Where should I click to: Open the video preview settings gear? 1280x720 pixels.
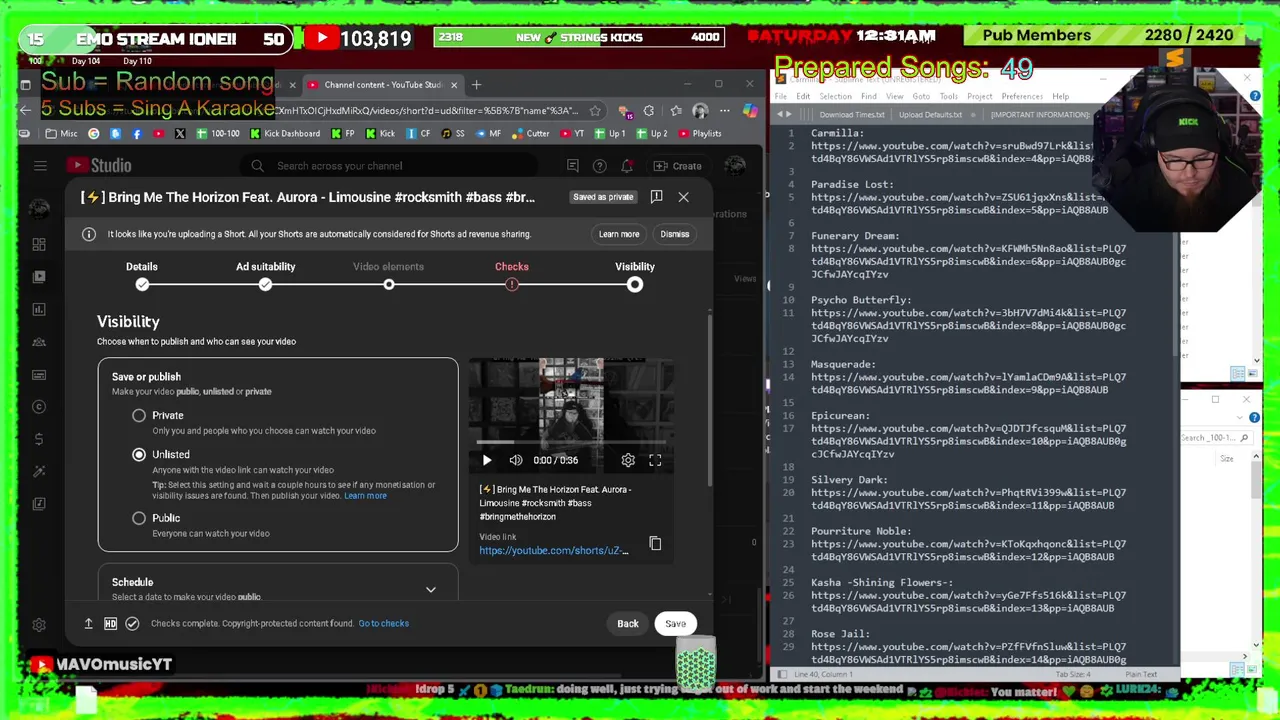click(628, 460)
